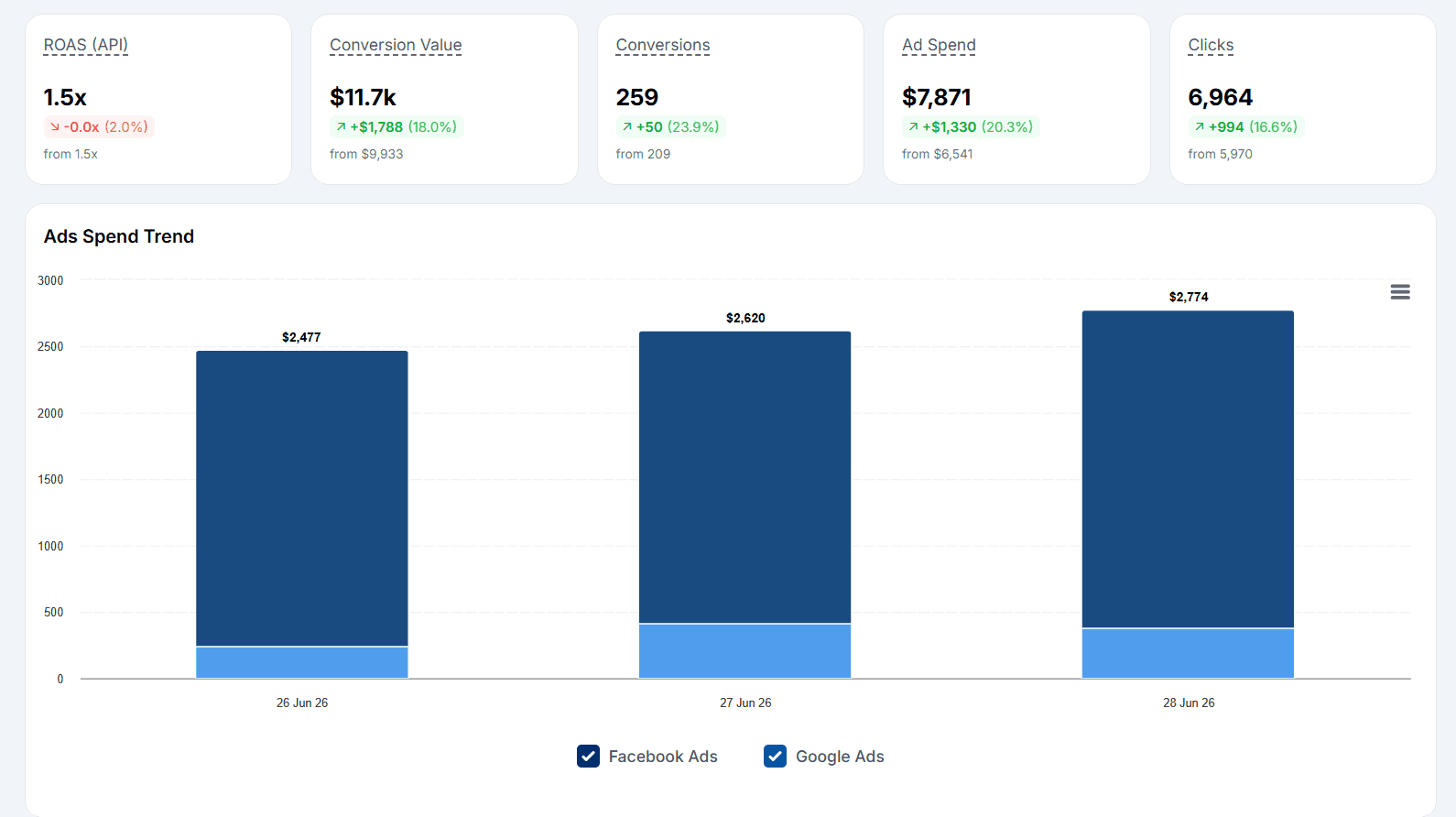Click the Conversions metric label
The image size is (1456, 817).
(663, 45)
